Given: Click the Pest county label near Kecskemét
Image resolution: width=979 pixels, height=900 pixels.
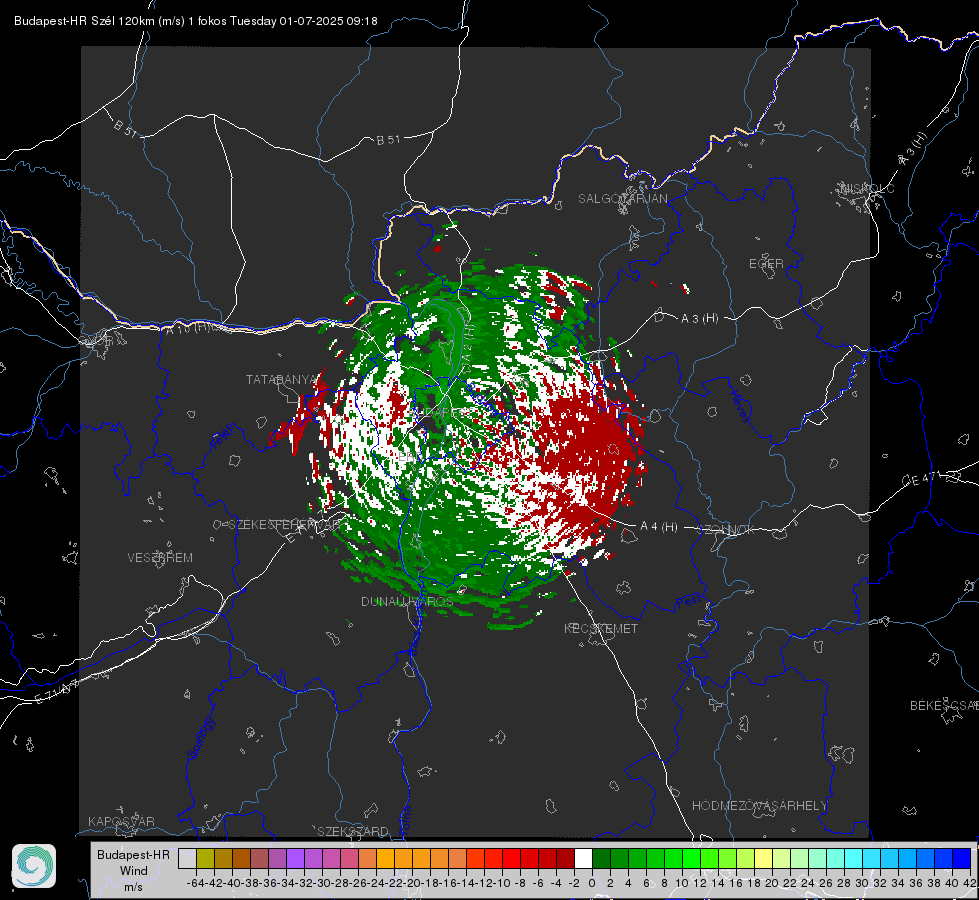Looking at the screenshot, I should pyautogui.click(x=688, y=602).
